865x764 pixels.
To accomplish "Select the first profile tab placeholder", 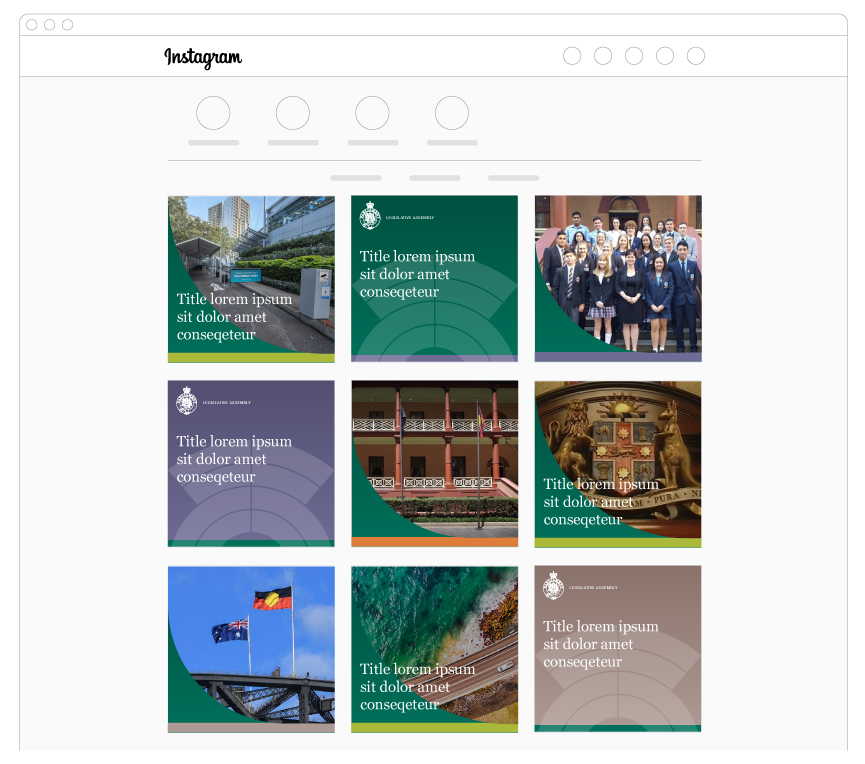I will click(356, 178).
